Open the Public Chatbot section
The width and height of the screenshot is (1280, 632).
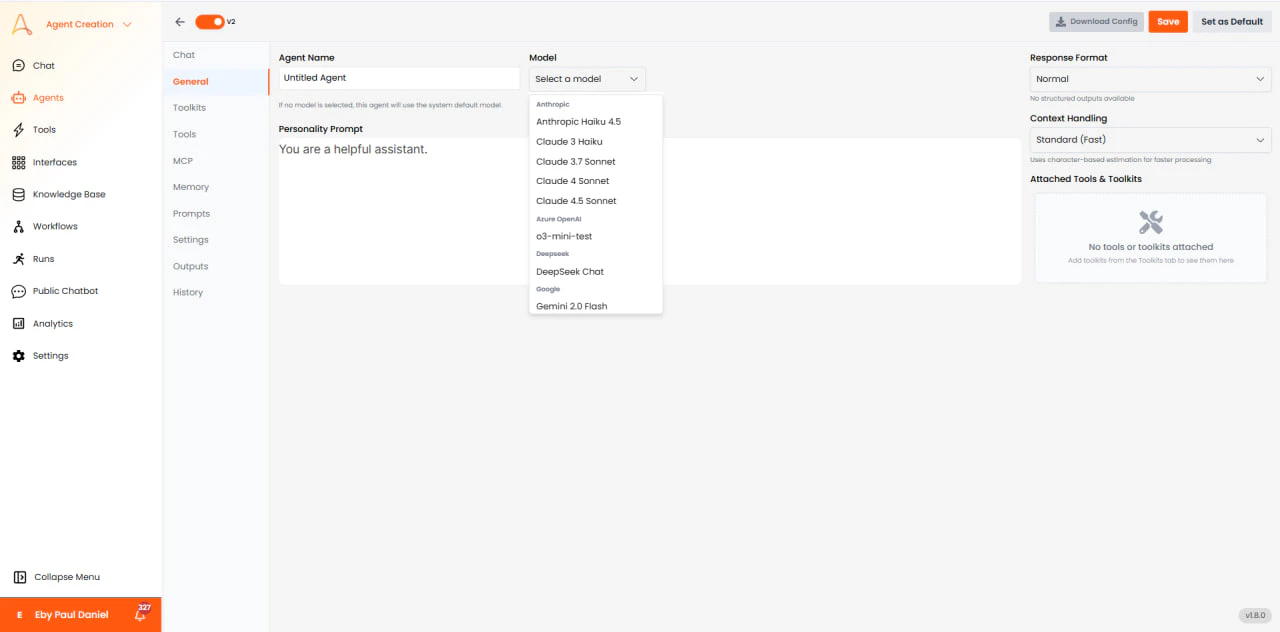coord(64,290)
